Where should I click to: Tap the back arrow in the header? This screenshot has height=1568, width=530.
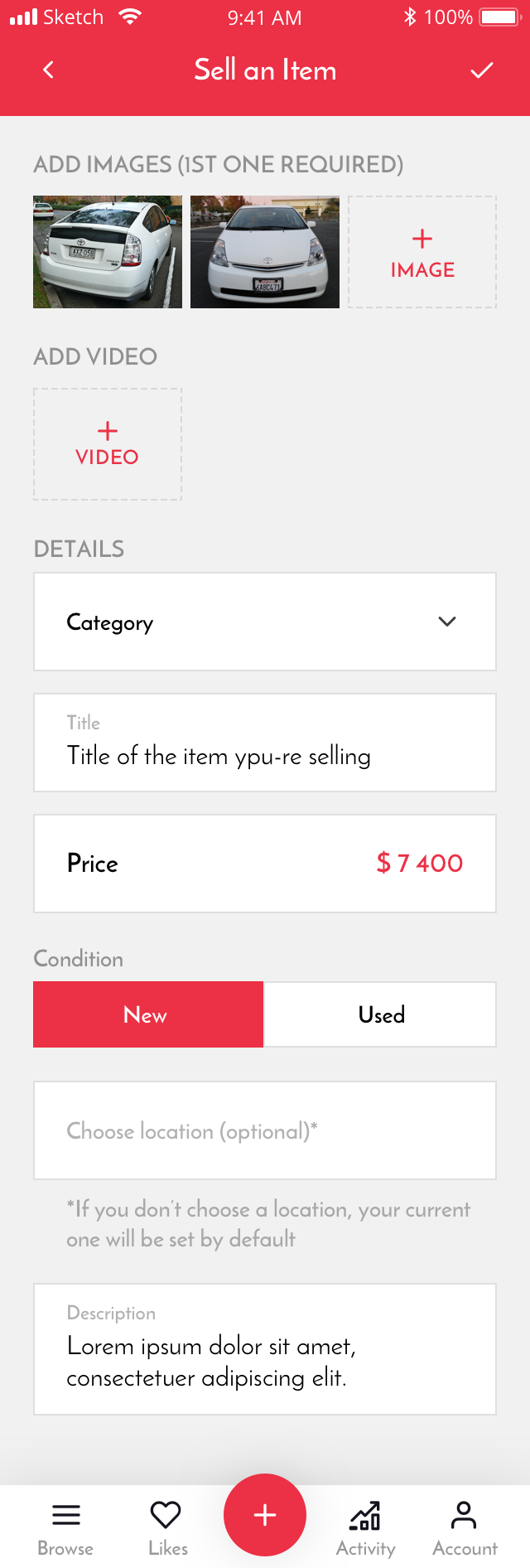[47, 70]
